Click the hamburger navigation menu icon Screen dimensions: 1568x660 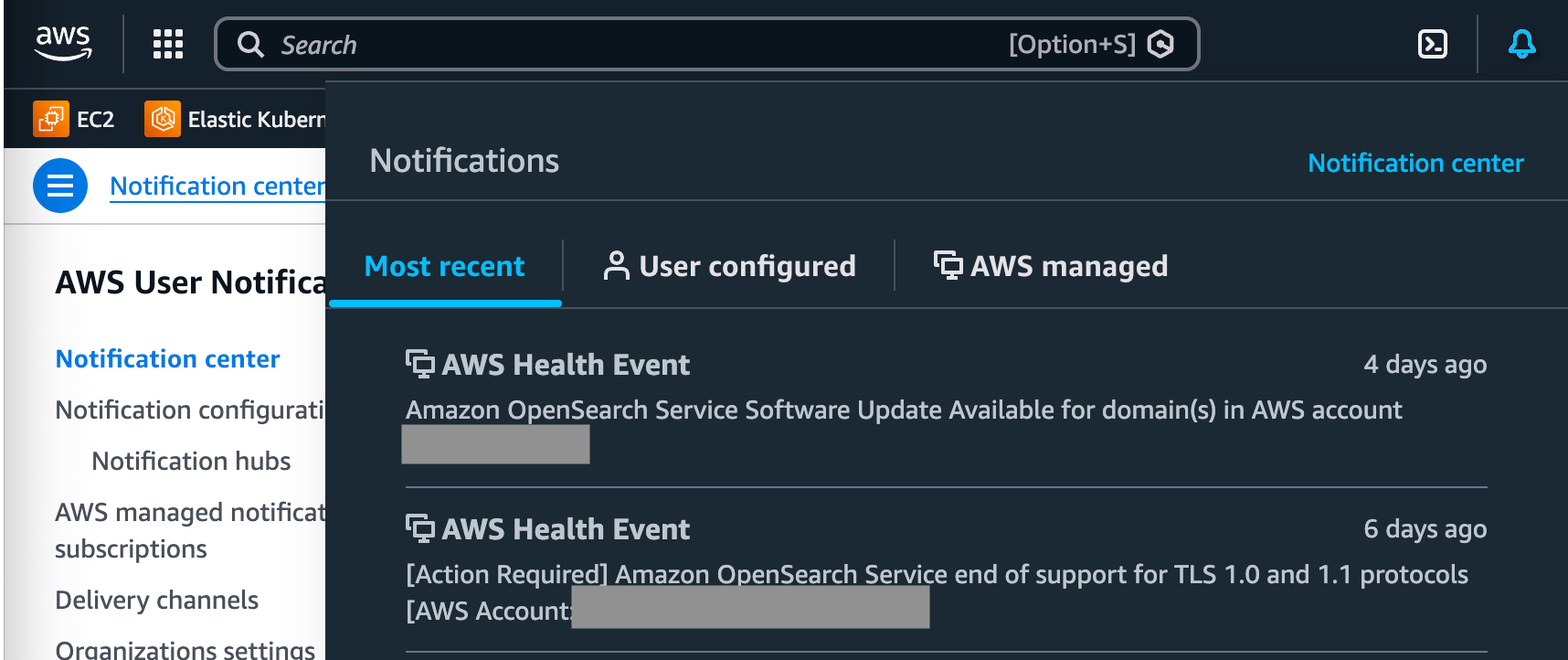(x=59, y=186)
